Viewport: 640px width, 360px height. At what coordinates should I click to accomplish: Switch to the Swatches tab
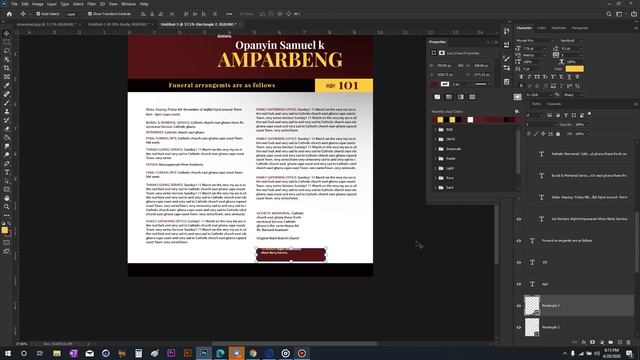click(x=558, y=28)
